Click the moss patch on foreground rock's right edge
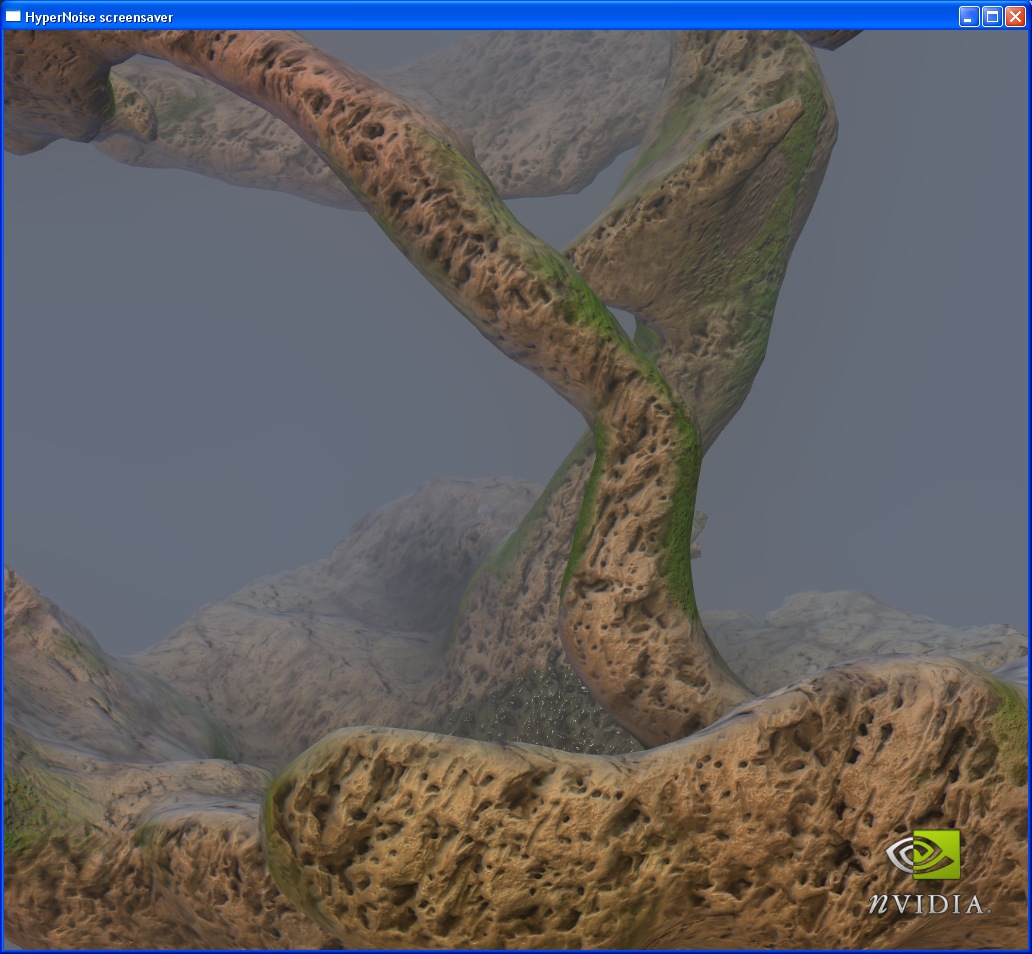1032x954 pixels. coord(1010,730)
